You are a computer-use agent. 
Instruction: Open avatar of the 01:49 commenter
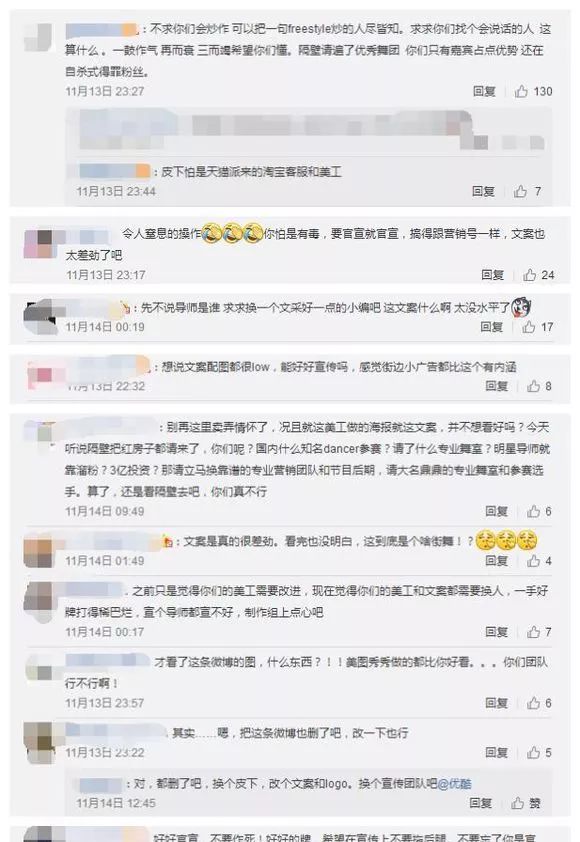click(x=39, y=551)
